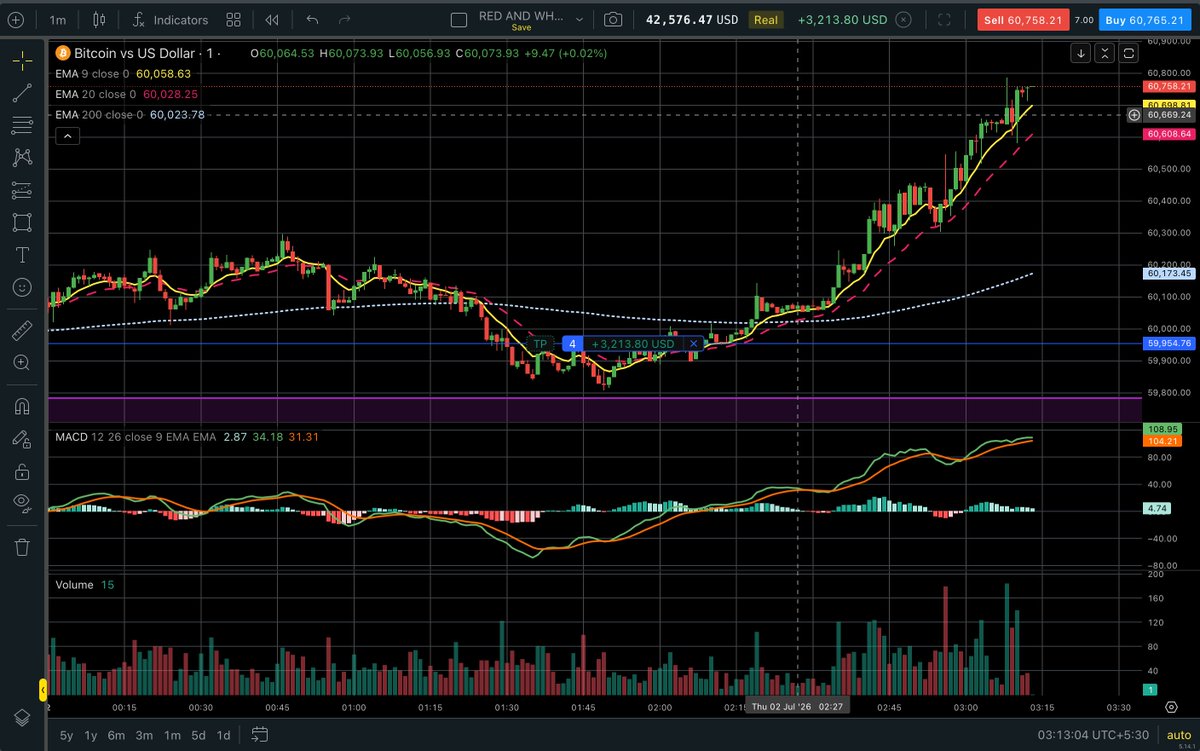
Task: Close the position with circled X icon
Action: click(904, 20)
